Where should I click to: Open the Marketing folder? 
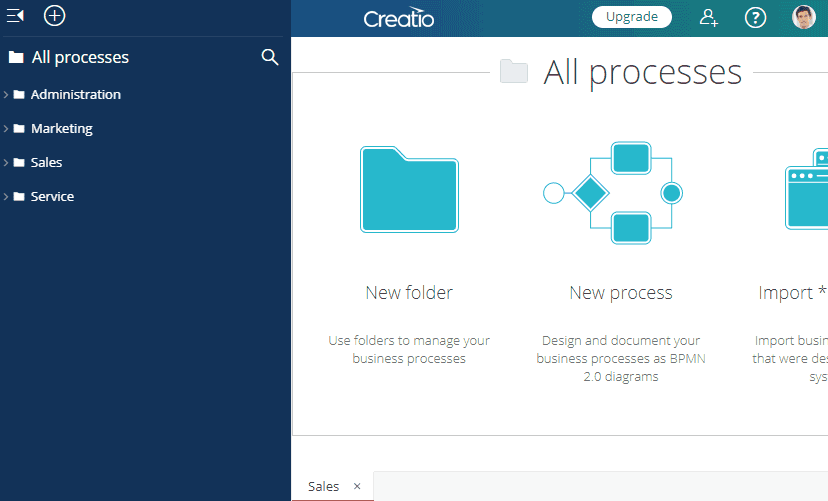pyautogui.click(x=62, y=128)
